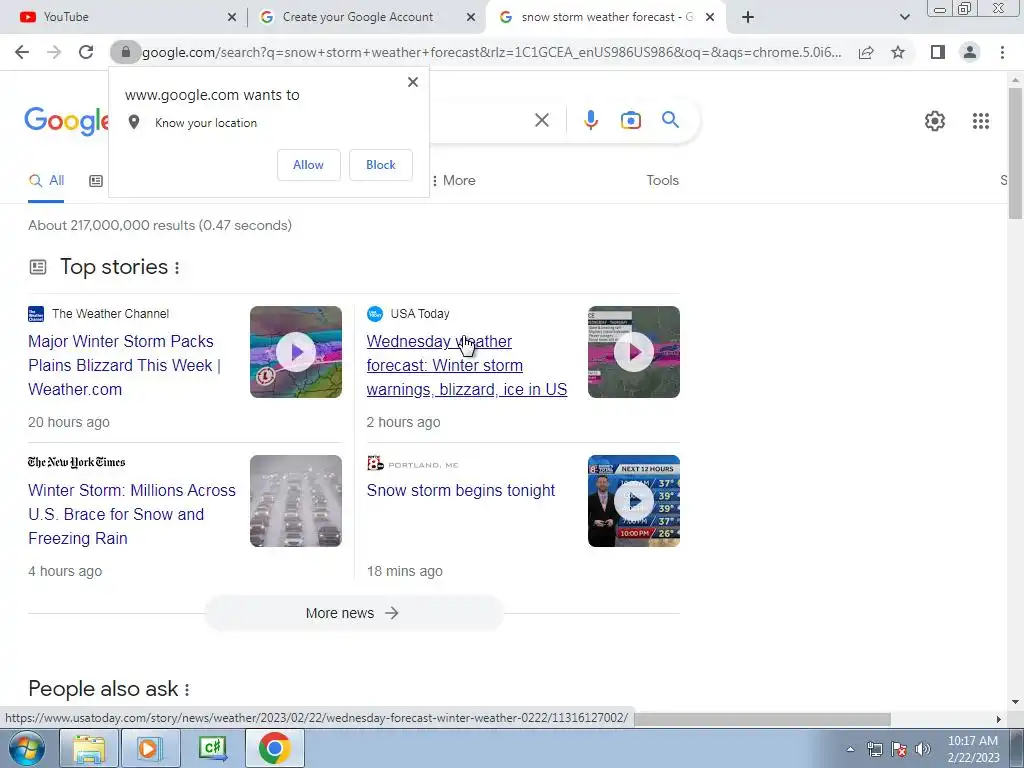Click the More news button
The height and width of the screenshot is (768, 1024).
click(x=353, y=613)
